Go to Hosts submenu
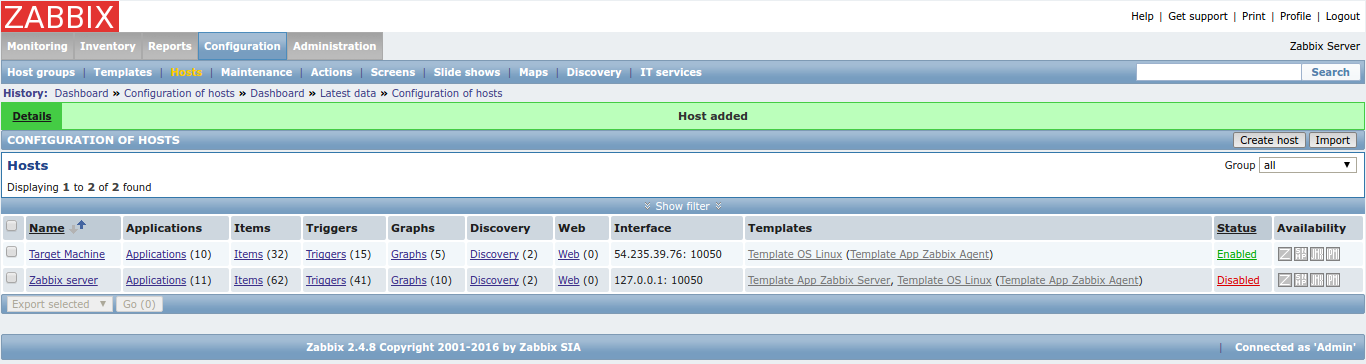Screen dimensions: 1366x364 (x=187, y=72)
